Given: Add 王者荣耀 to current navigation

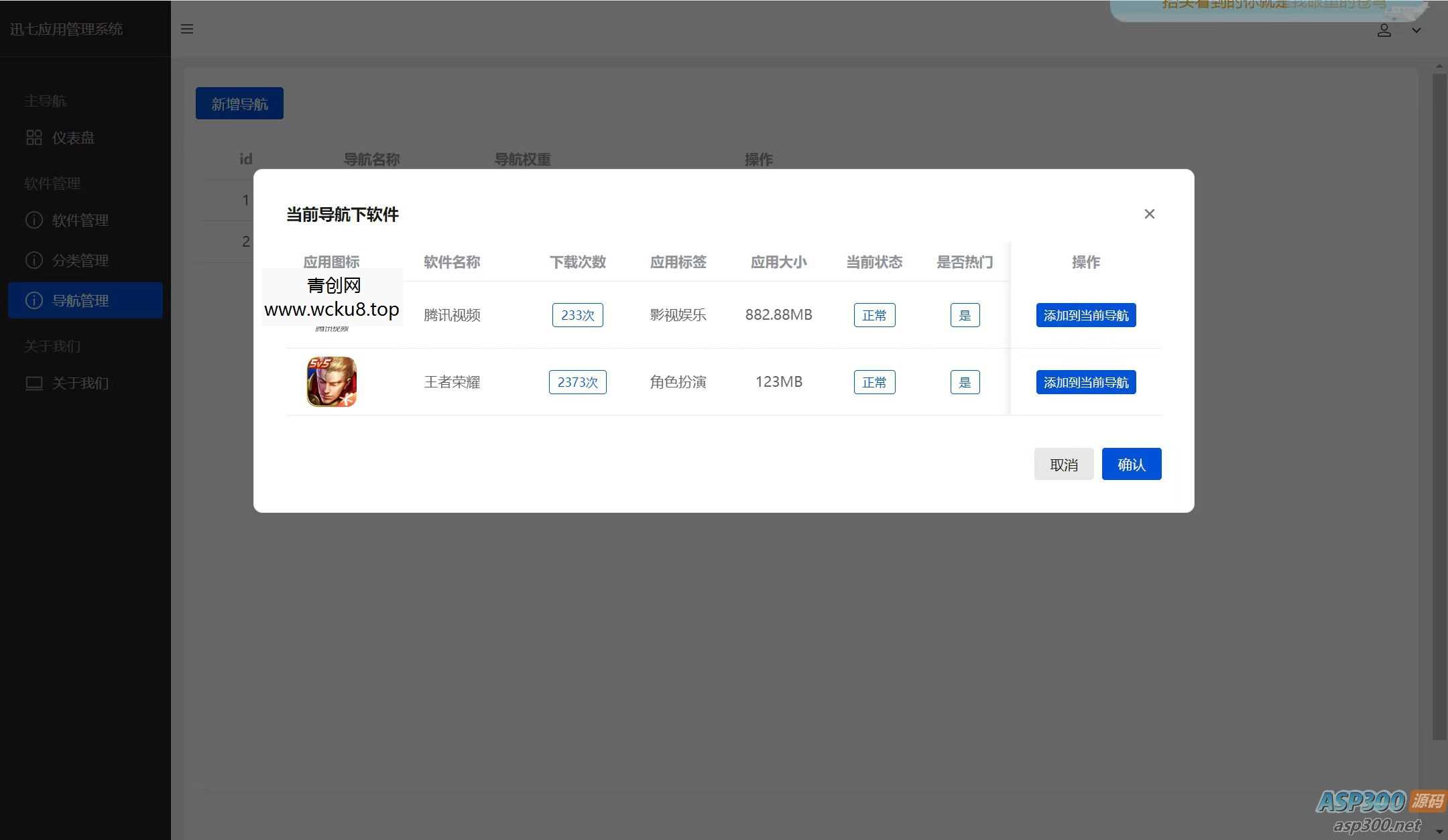Looking at the screenshot, I should click(1085, 382).
